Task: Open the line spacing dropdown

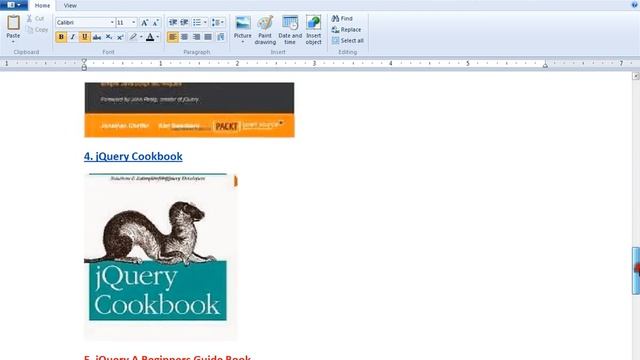Action: click(218, 22)
